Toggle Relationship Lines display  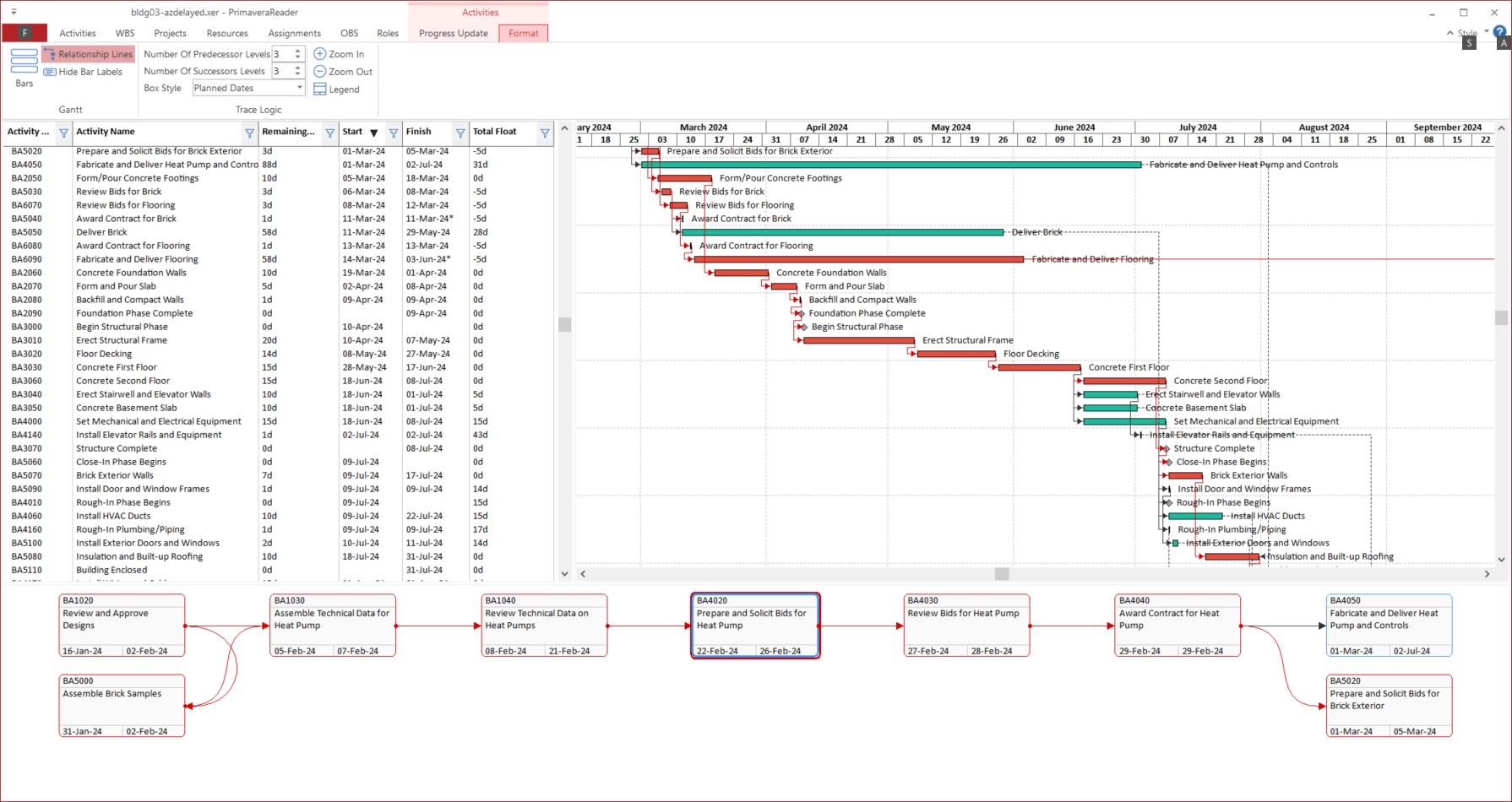(89, 54)
